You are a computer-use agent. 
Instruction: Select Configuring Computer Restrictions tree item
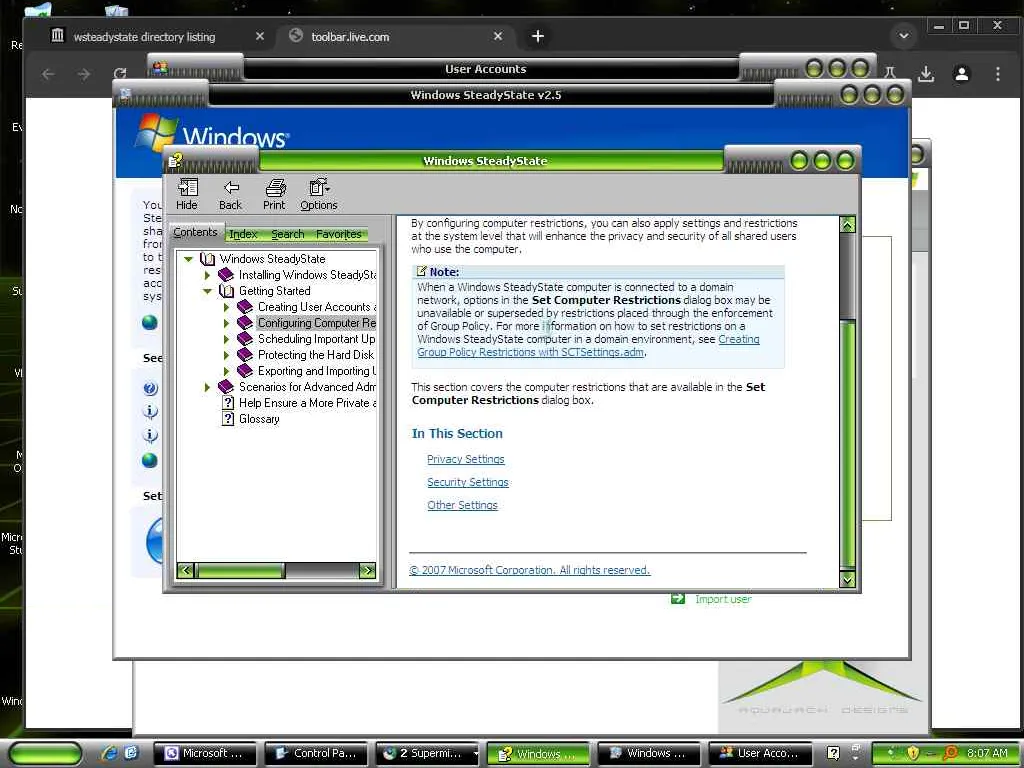pyautogui.click(x=316, y=323)
